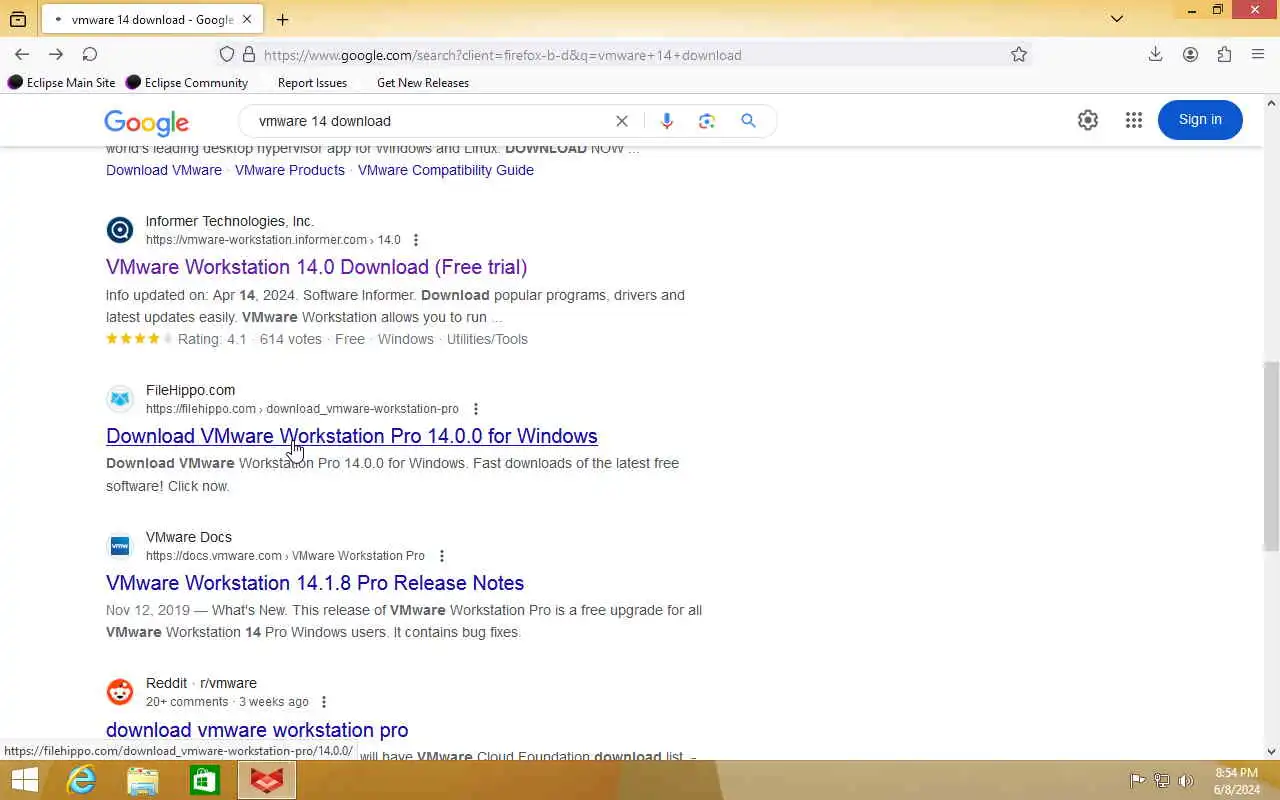
Task: Open Eclipse Community bookmark
Action: (x=187, y=83)
